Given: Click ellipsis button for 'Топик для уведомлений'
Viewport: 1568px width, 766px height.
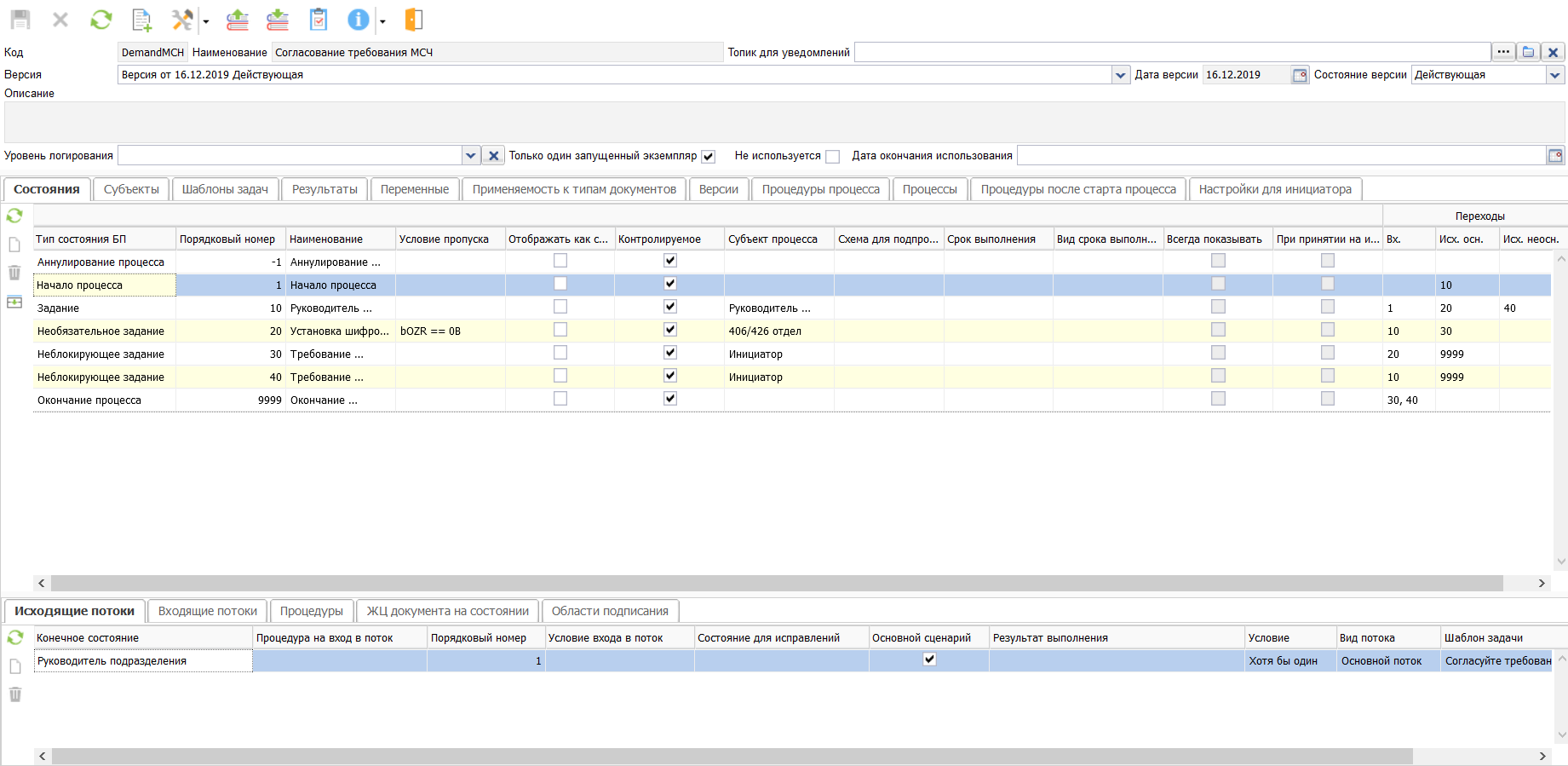Looking at the screenshot, I should [1503, 52].
